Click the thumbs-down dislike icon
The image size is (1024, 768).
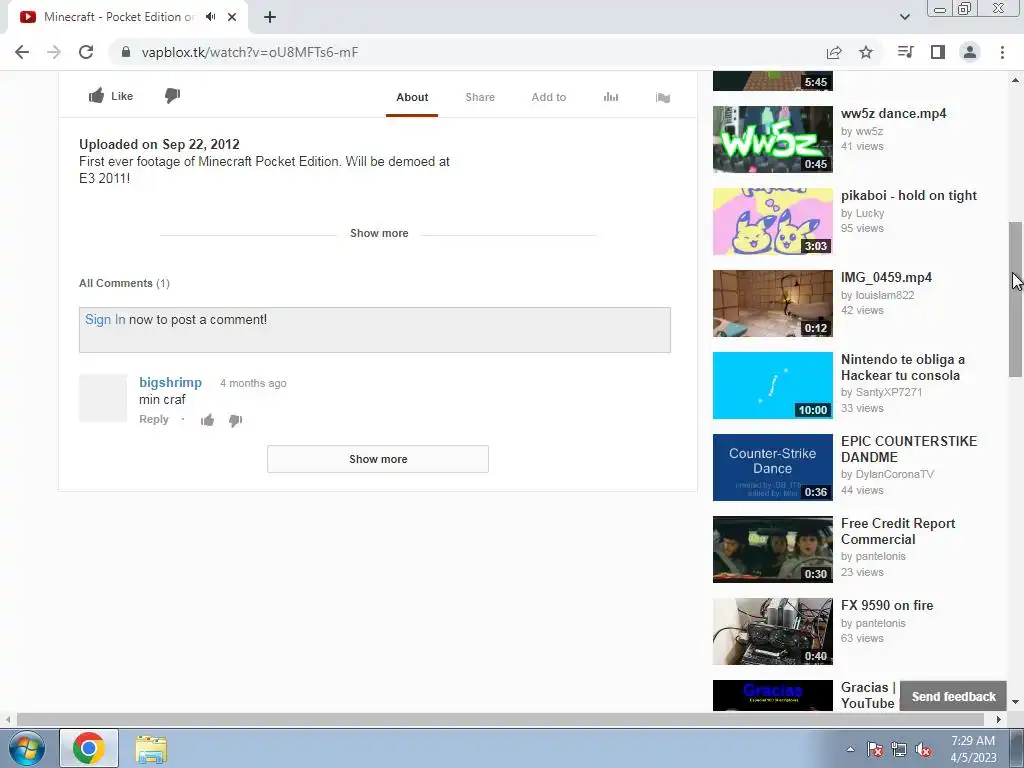pos(172,96)
